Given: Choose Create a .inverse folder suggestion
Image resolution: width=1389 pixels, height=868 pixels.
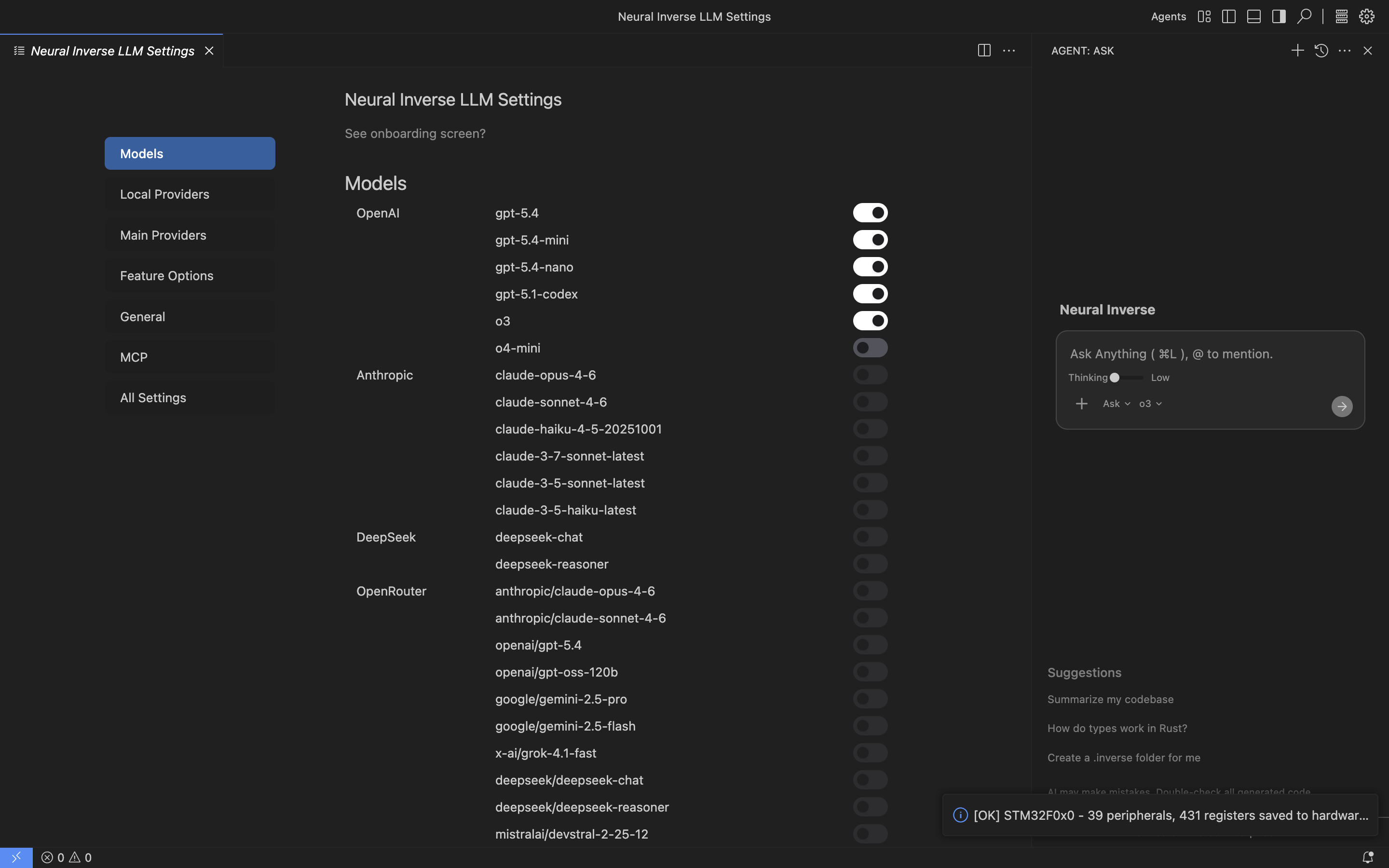Looking at the screenshot, I should (x=1123, y=757).
